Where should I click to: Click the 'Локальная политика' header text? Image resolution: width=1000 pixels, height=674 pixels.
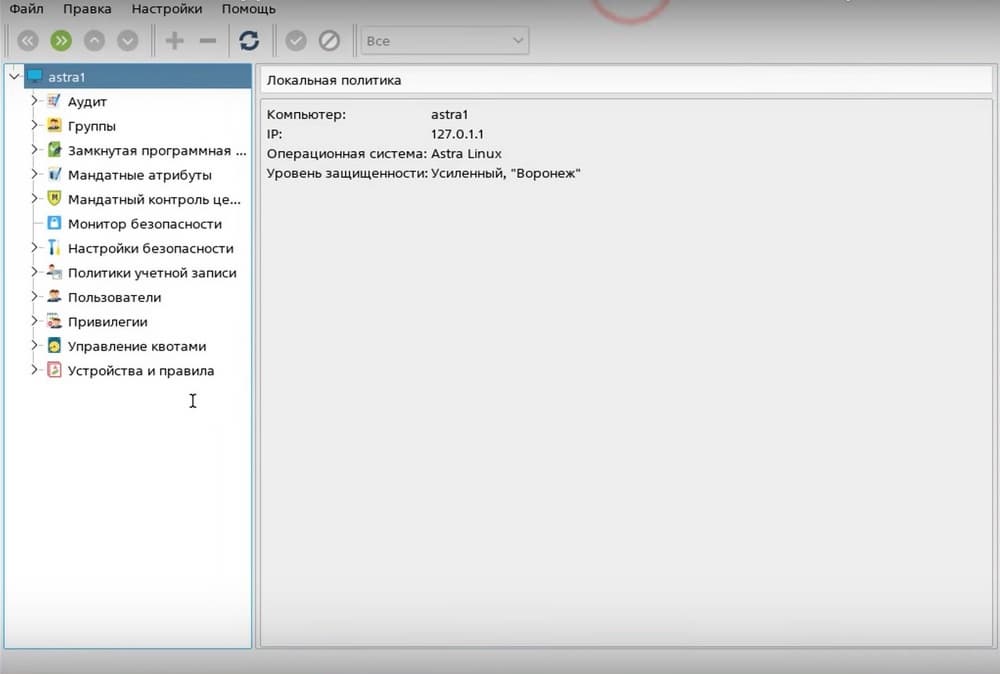coord(334,80)
